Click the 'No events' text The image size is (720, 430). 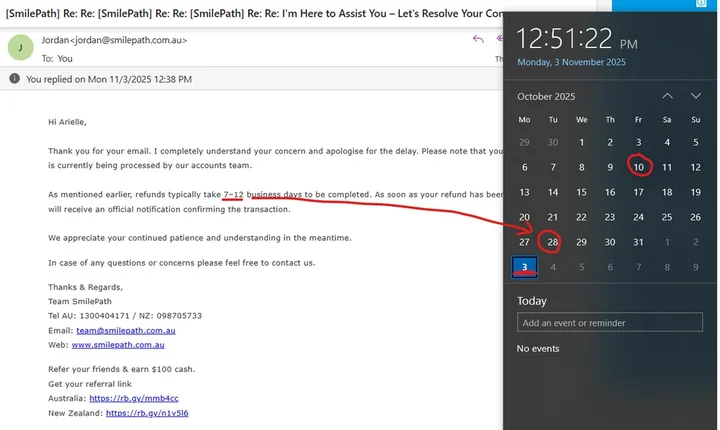pyautogui.click(x=538, y=349)
